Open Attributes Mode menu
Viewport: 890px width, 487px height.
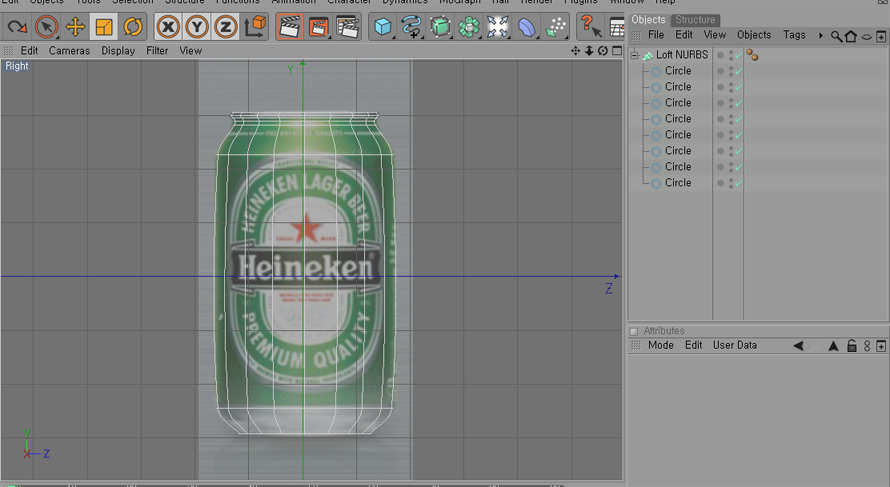pyautogui.click(x=661, y=345)
